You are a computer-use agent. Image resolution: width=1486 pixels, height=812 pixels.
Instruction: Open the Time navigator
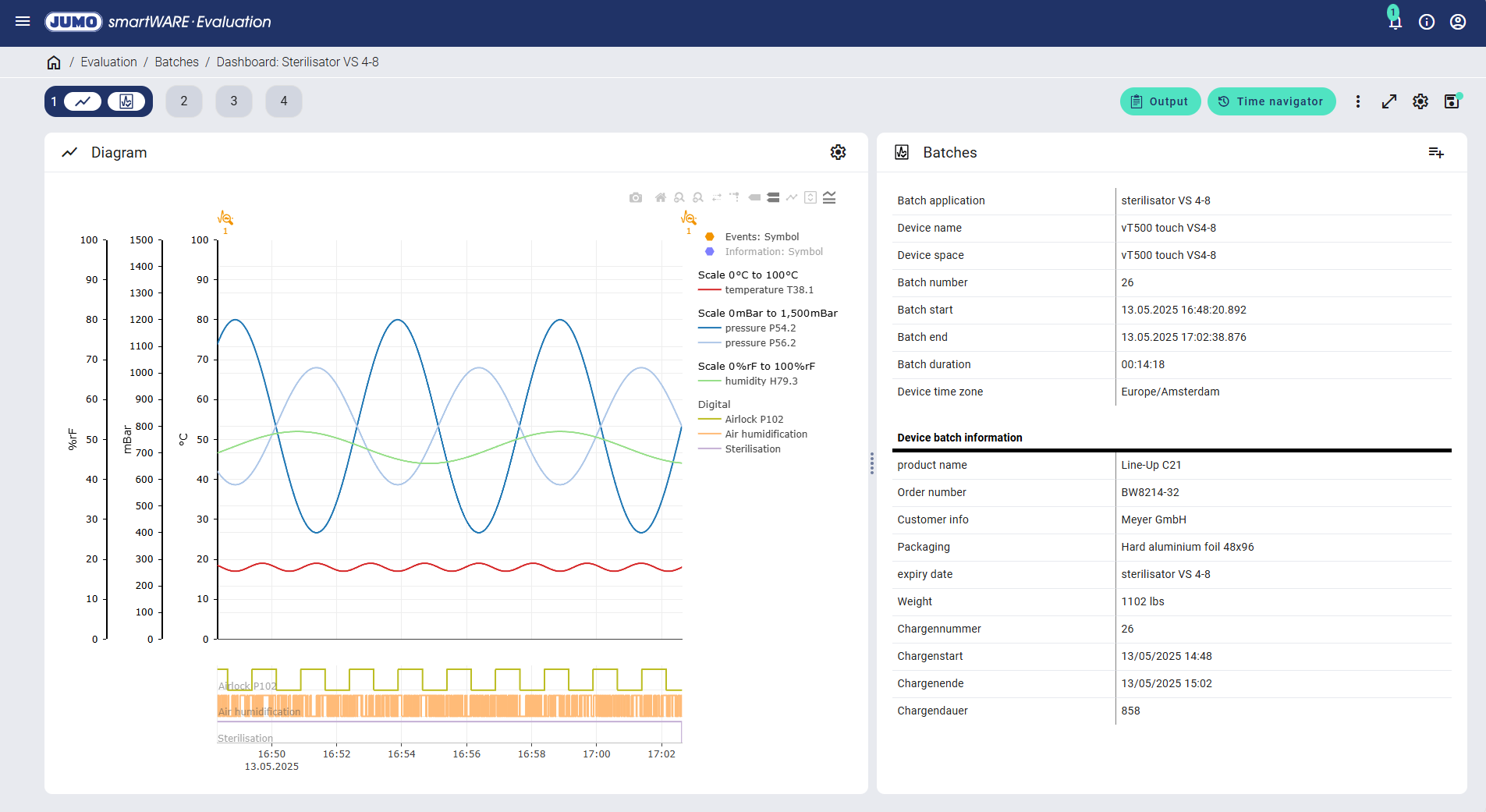pyautogui.click(x=1271, y=101)
